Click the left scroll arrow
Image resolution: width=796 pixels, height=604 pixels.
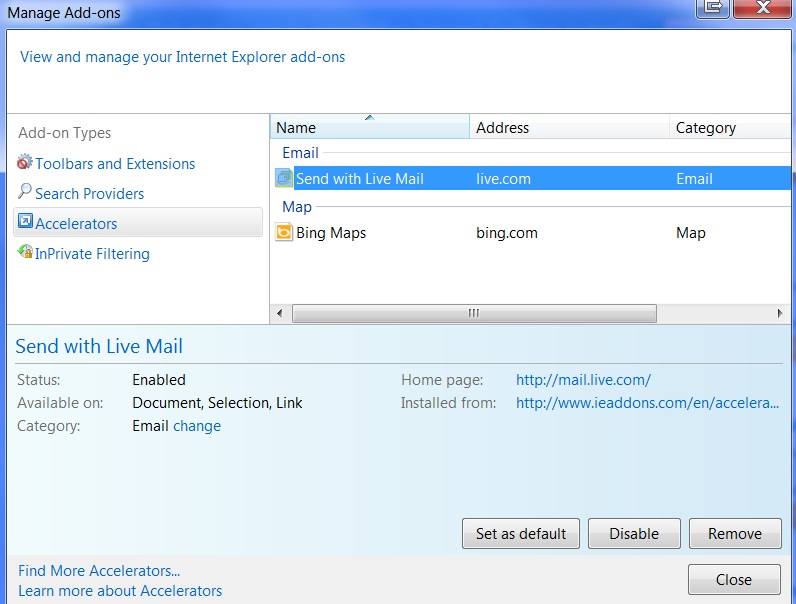(x=280, y=313)
